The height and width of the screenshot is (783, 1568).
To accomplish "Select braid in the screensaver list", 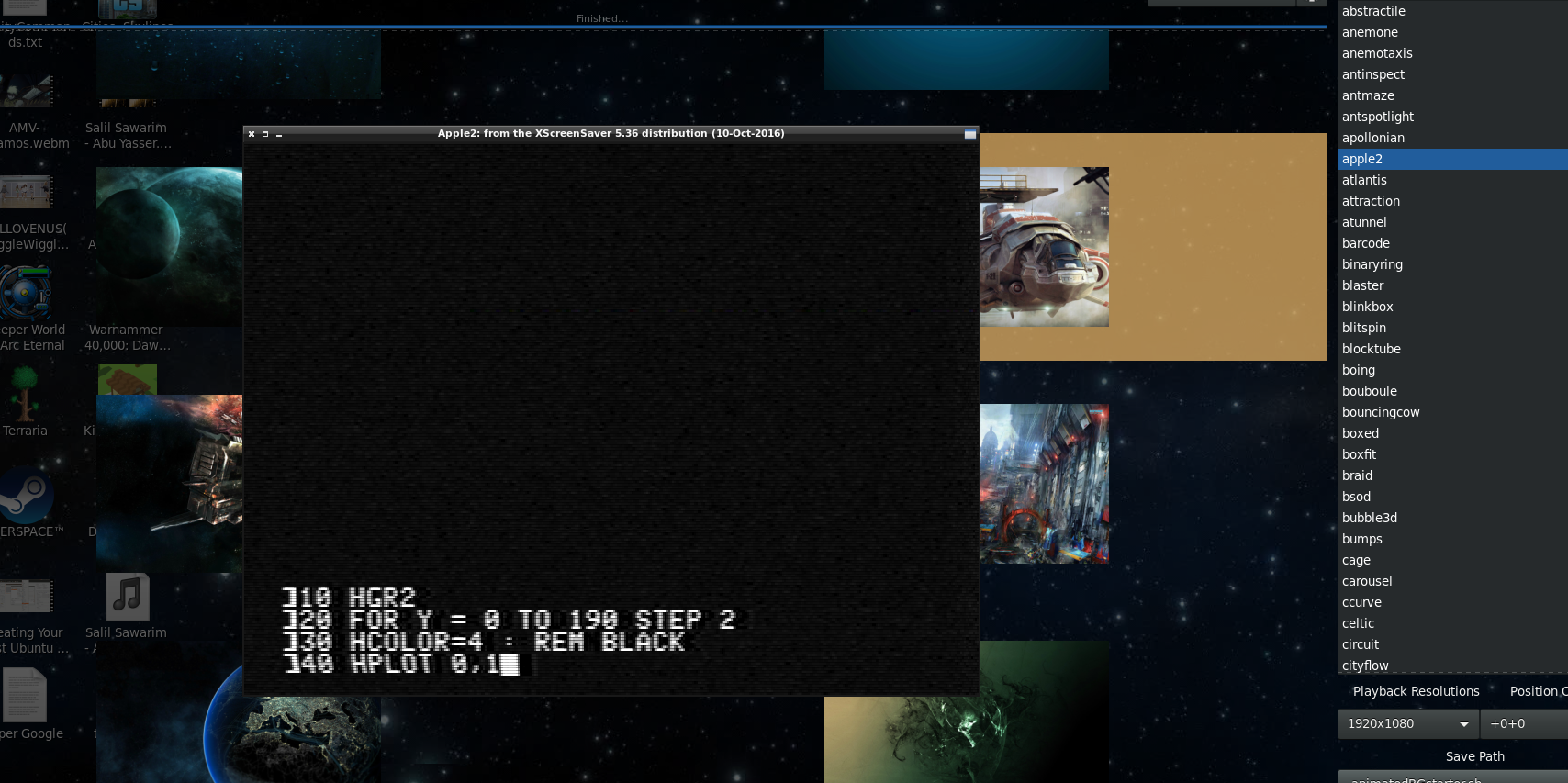I will pos(1452,475).
